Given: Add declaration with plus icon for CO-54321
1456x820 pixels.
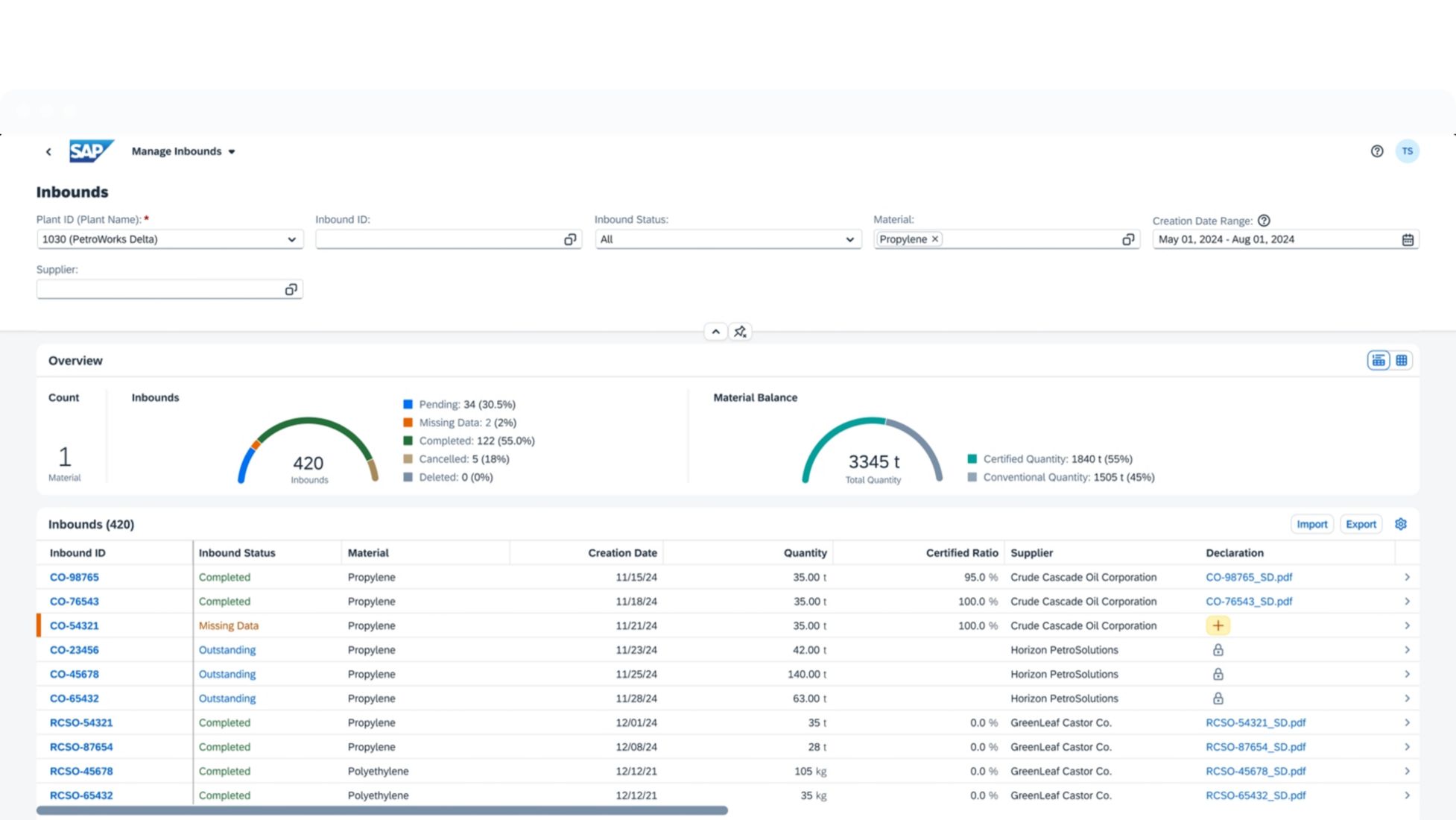Looking at the screenshot, I should [x=1218, y=625].
